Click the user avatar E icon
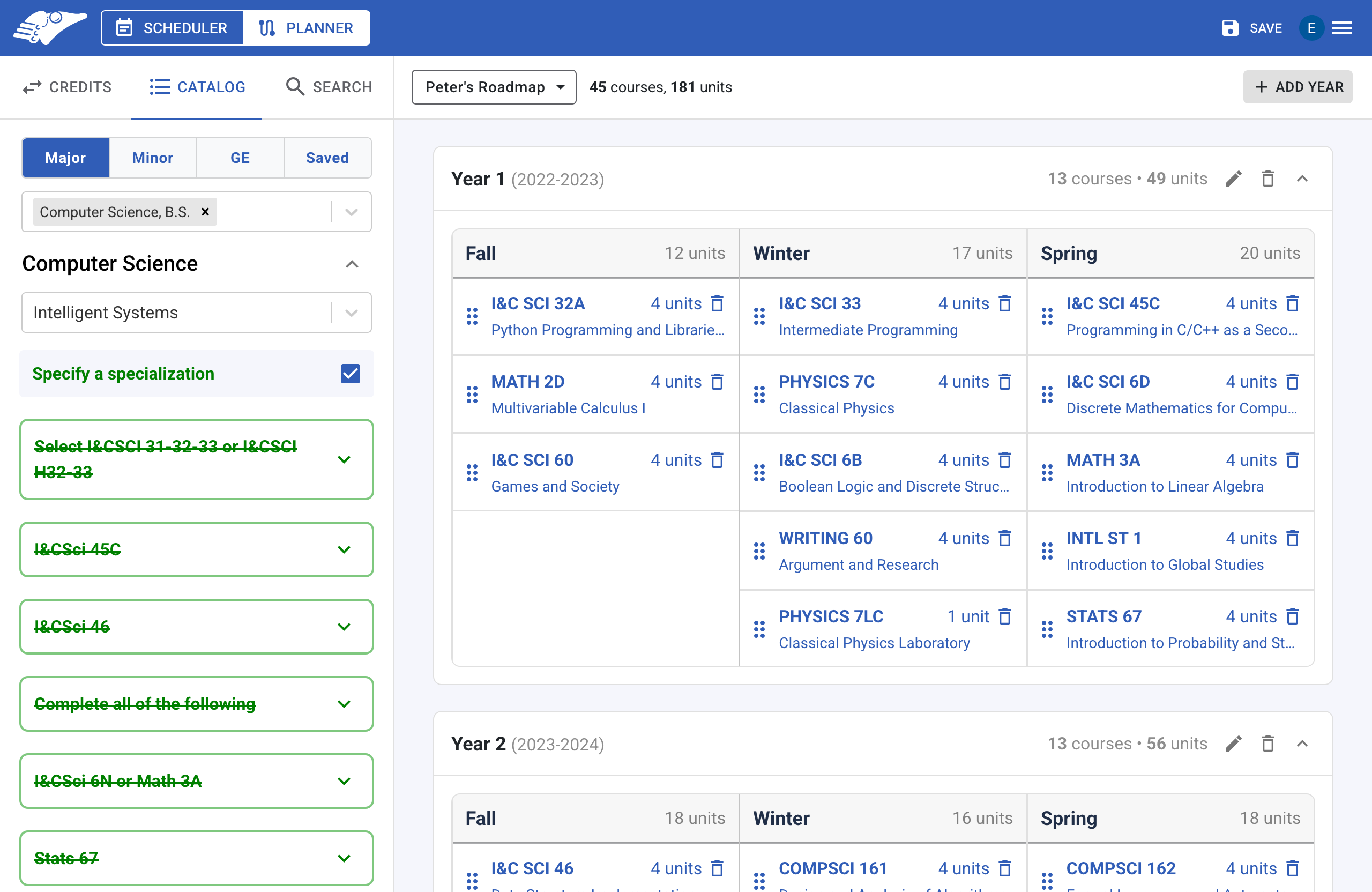Image resolution: width=1372 pixels, height=892 pixels. [1311, 28]
